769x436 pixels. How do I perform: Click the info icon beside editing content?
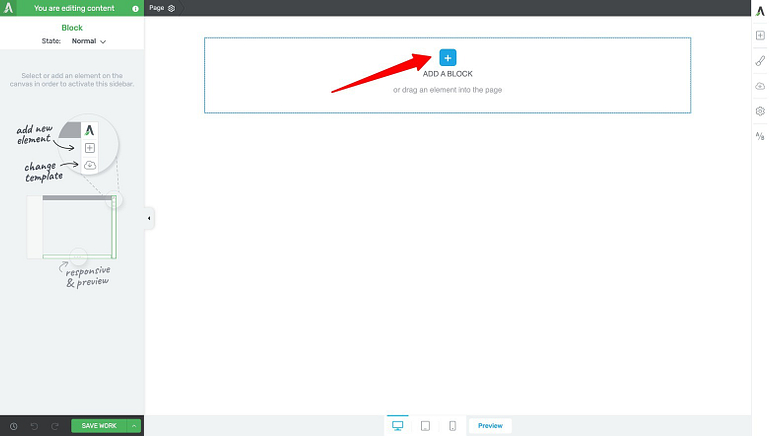[x=136, y=8]
